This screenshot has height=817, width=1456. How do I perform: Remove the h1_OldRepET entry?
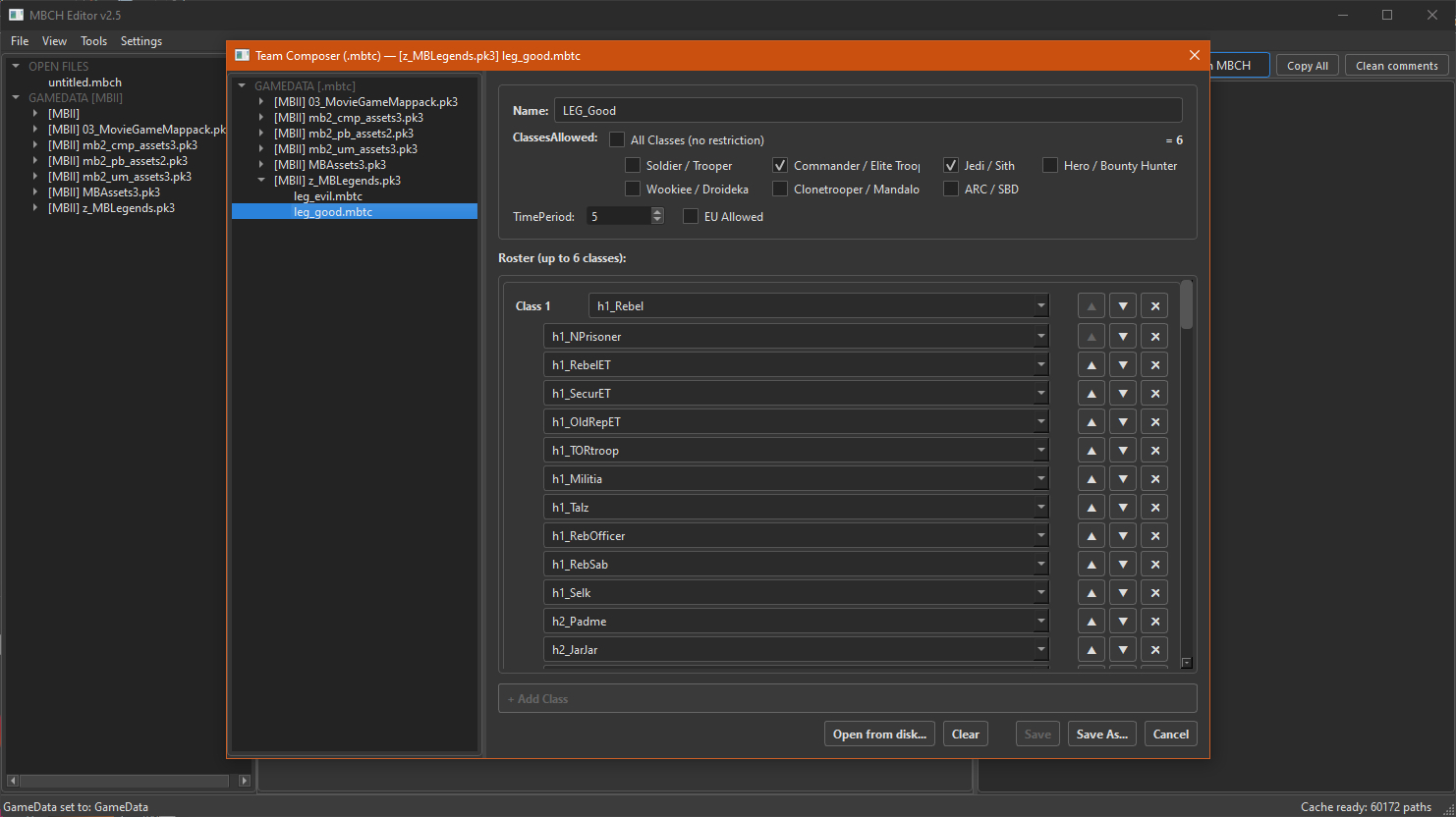point(1155,421)
